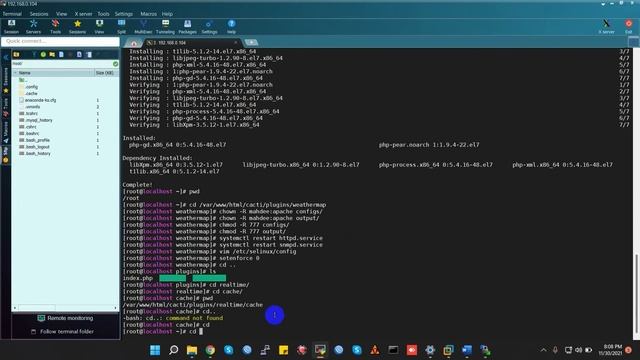Screen dimensions: 640x360
Task: Click the green refresh icon in SFTP toolbar
Action: 43,54
